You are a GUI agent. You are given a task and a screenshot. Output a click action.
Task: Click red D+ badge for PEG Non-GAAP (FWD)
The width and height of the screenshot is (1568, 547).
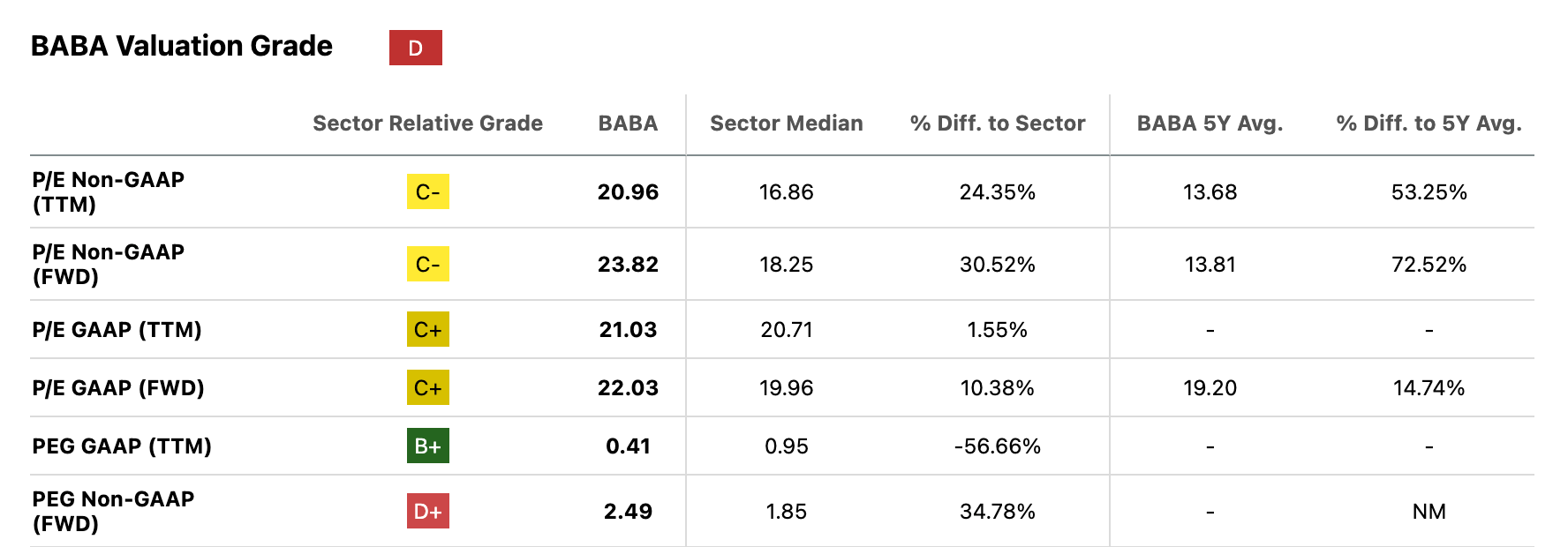pos(427,511)
